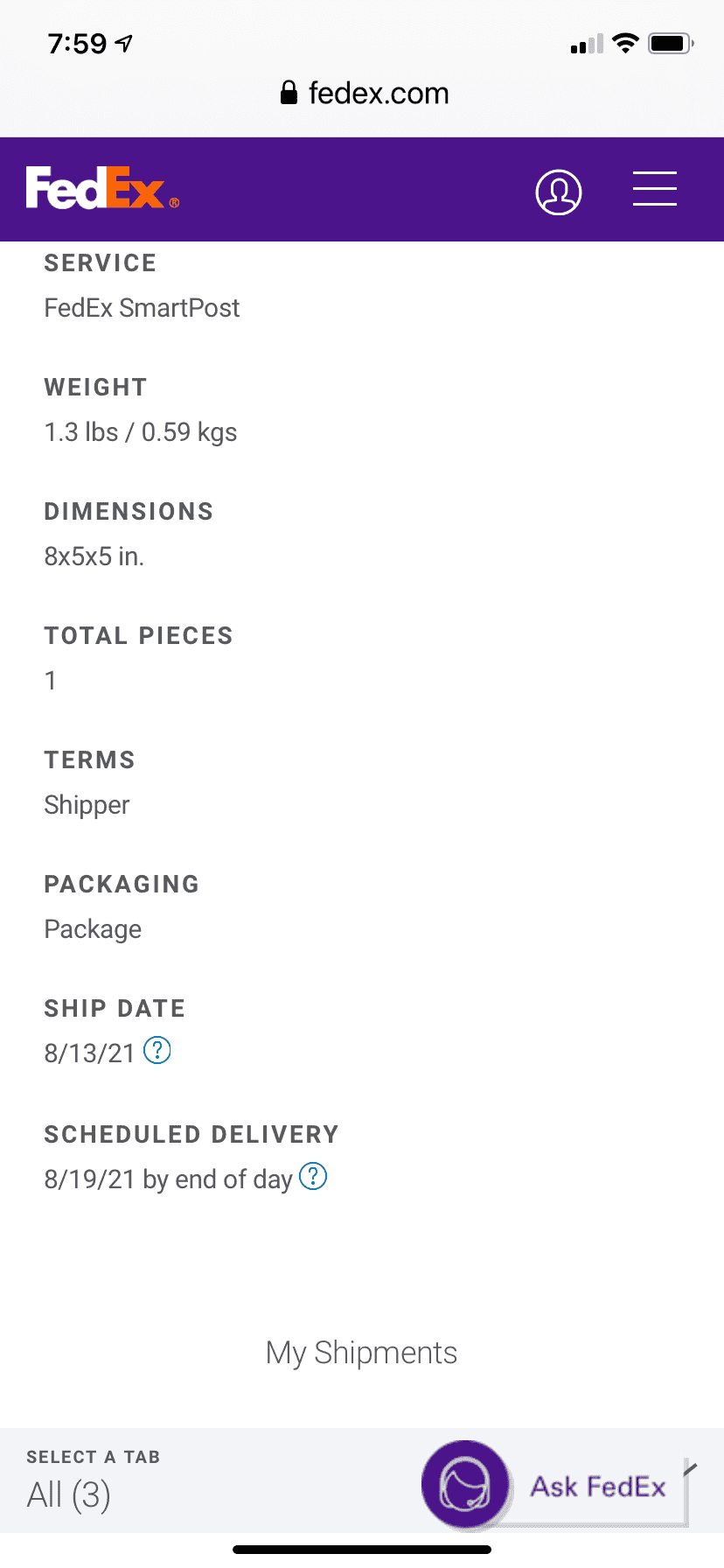Click small arrow at Ask FedEx widget corner
Image resolution: width=724 pixels, height=1568 pixels.
click(x=690, y=1468)
